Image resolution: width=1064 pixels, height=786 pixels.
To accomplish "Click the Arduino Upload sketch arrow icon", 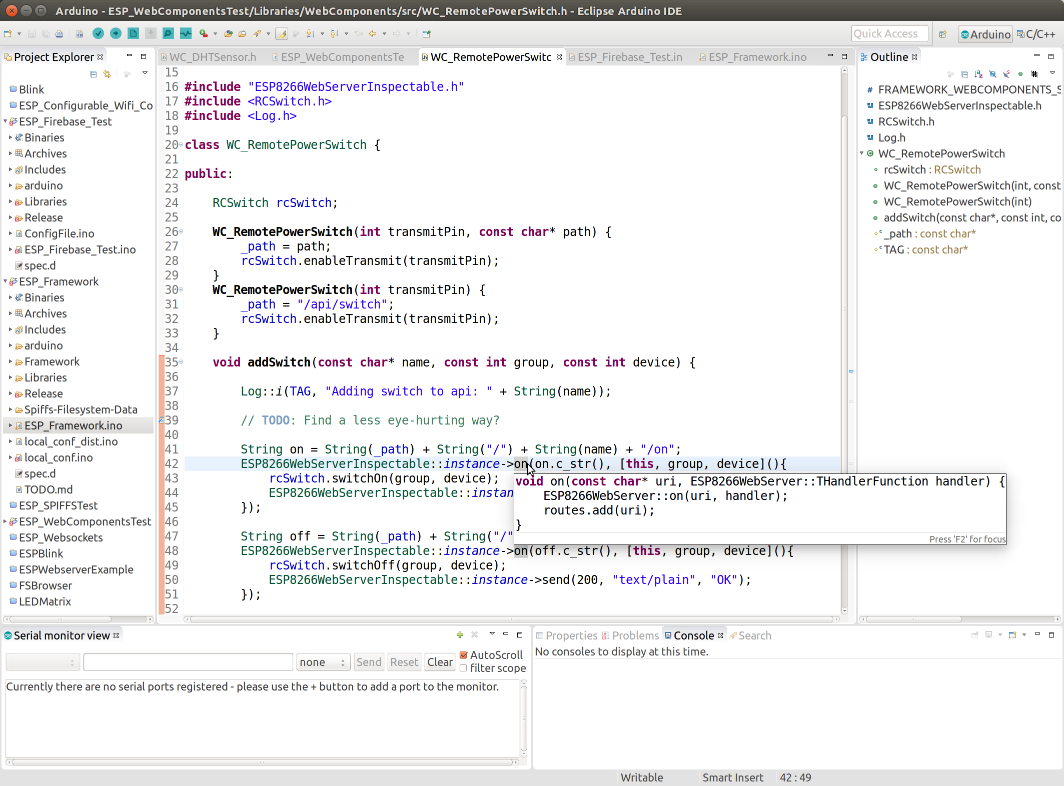I will pyautogui.click(x=116, y=33).
